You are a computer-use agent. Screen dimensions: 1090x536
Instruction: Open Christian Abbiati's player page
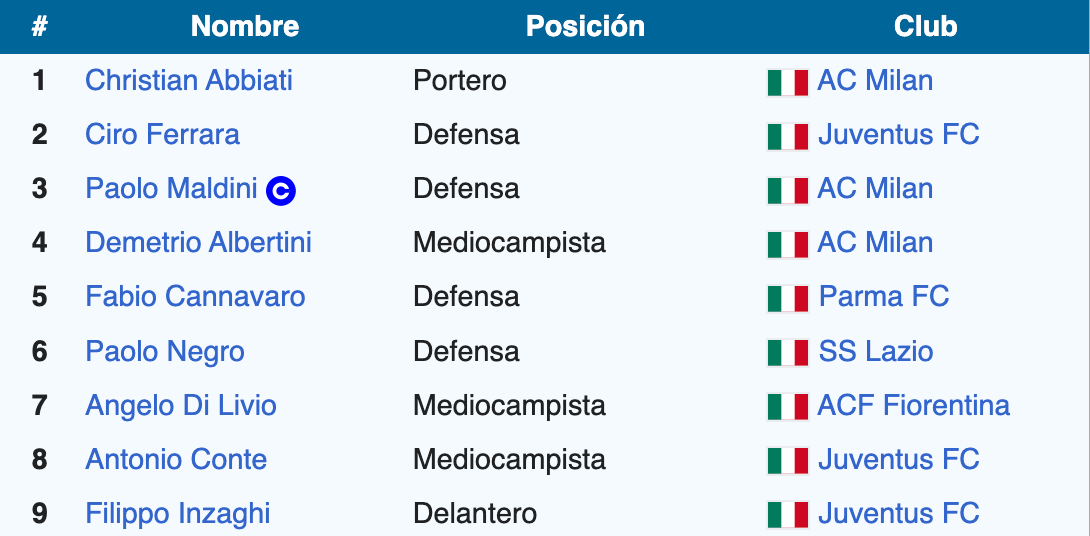coord(189,80)
